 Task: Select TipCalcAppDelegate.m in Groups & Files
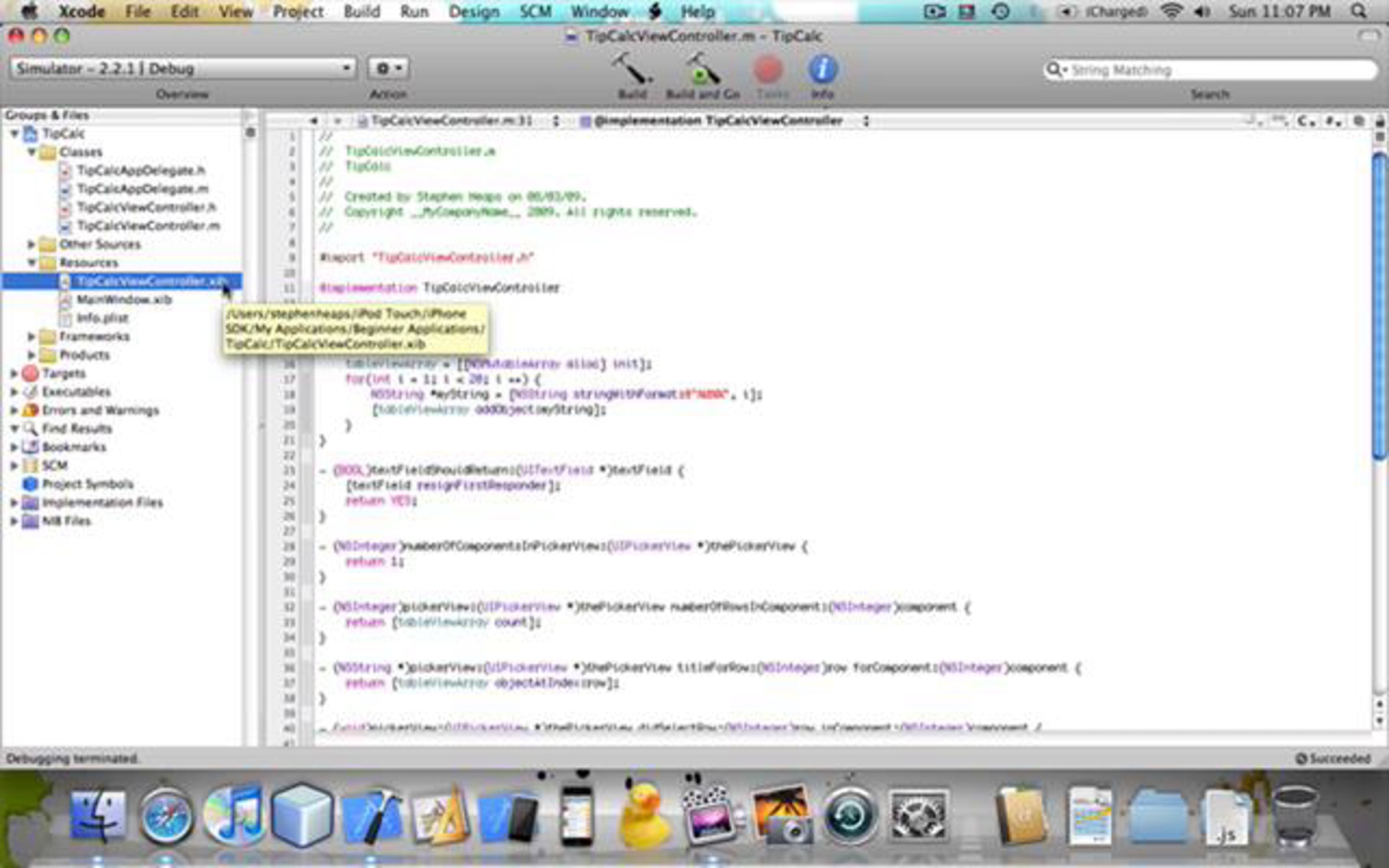click(142, 189)
